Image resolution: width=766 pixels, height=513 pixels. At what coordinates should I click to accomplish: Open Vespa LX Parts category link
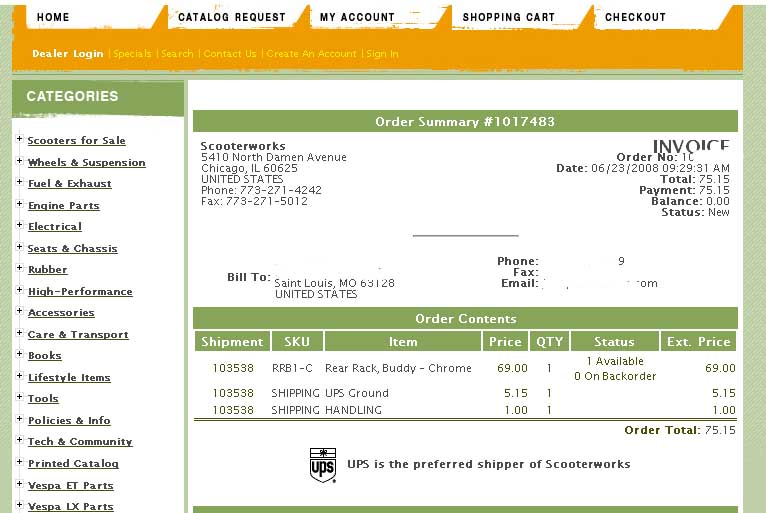pyautogui.click(x=71, y=507)
